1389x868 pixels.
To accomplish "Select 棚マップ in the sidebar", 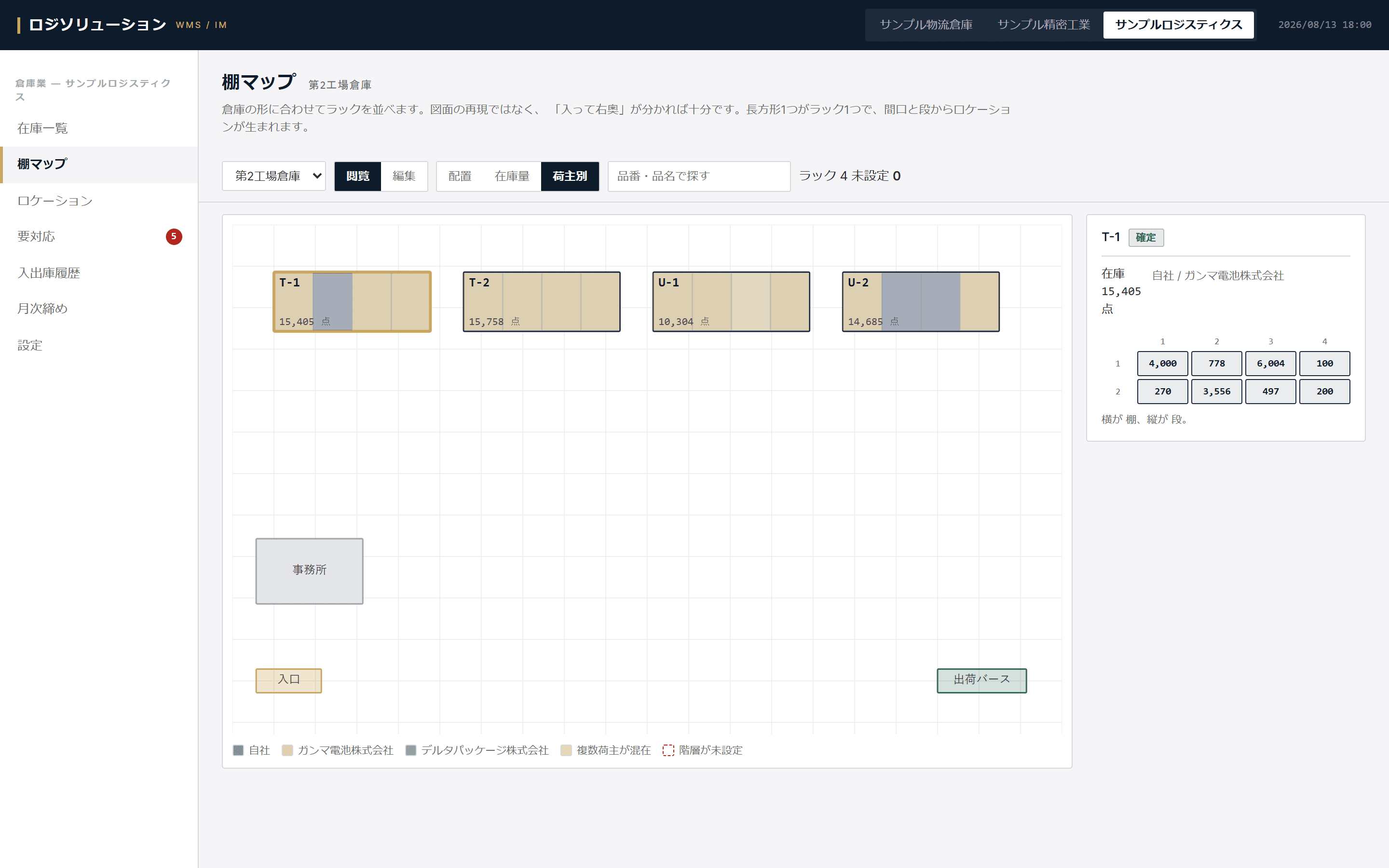I will click(x=99, y=164).
